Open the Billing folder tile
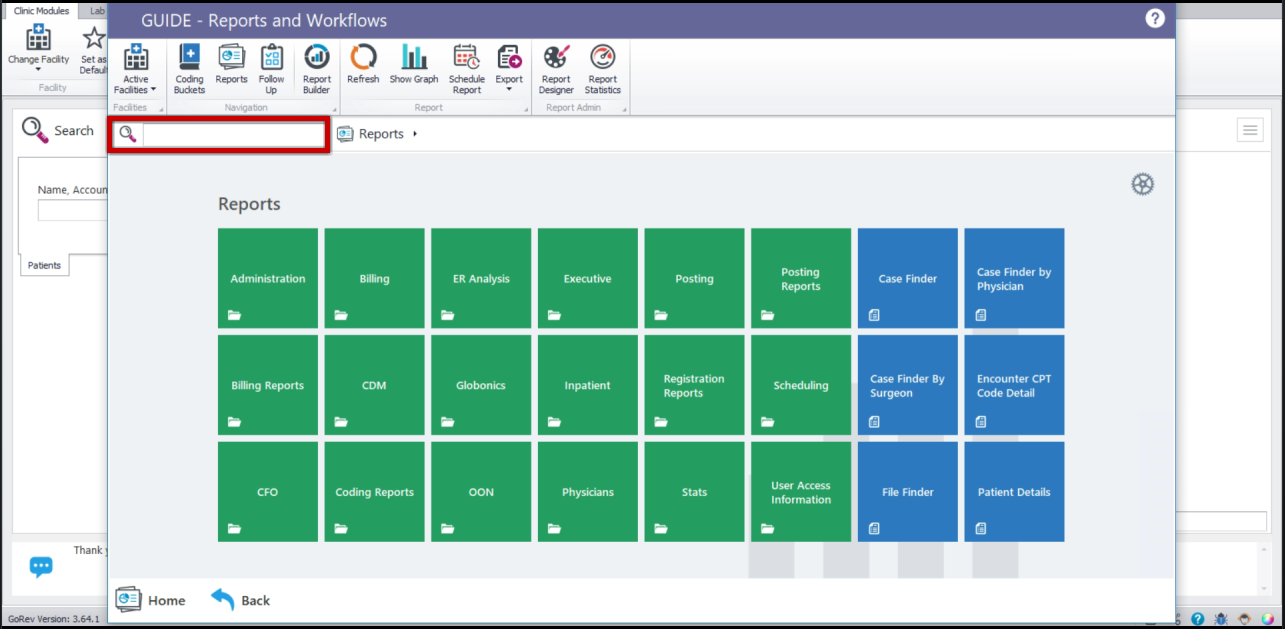Viewport: 1285px width, 629px height. pyautogui.click(x=375, y=278)
